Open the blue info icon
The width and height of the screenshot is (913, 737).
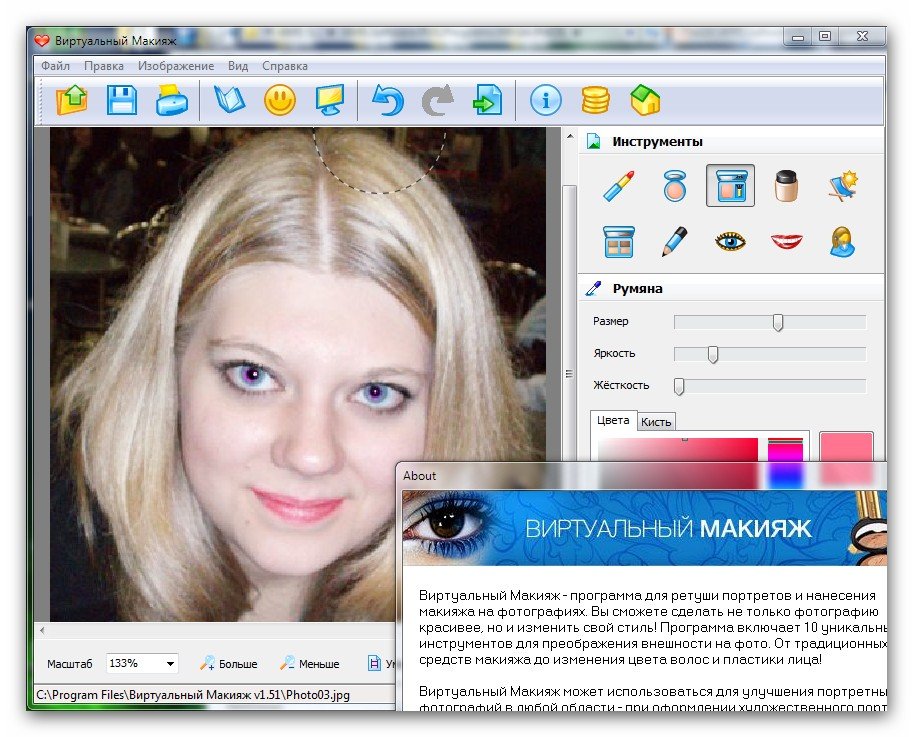545,100
